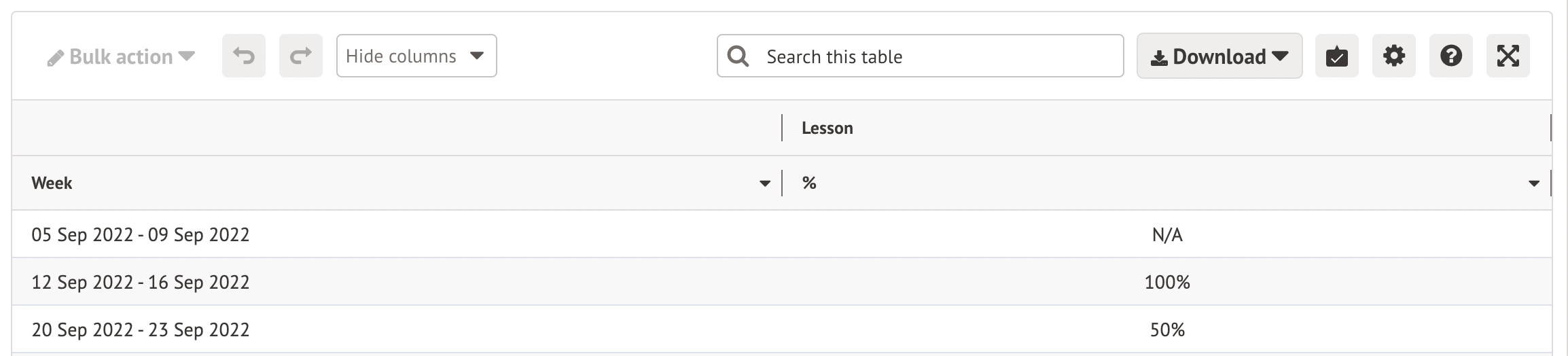Expand table to fullscreen
This screenshot has width=1568, height=356.
pos(1508,56)
